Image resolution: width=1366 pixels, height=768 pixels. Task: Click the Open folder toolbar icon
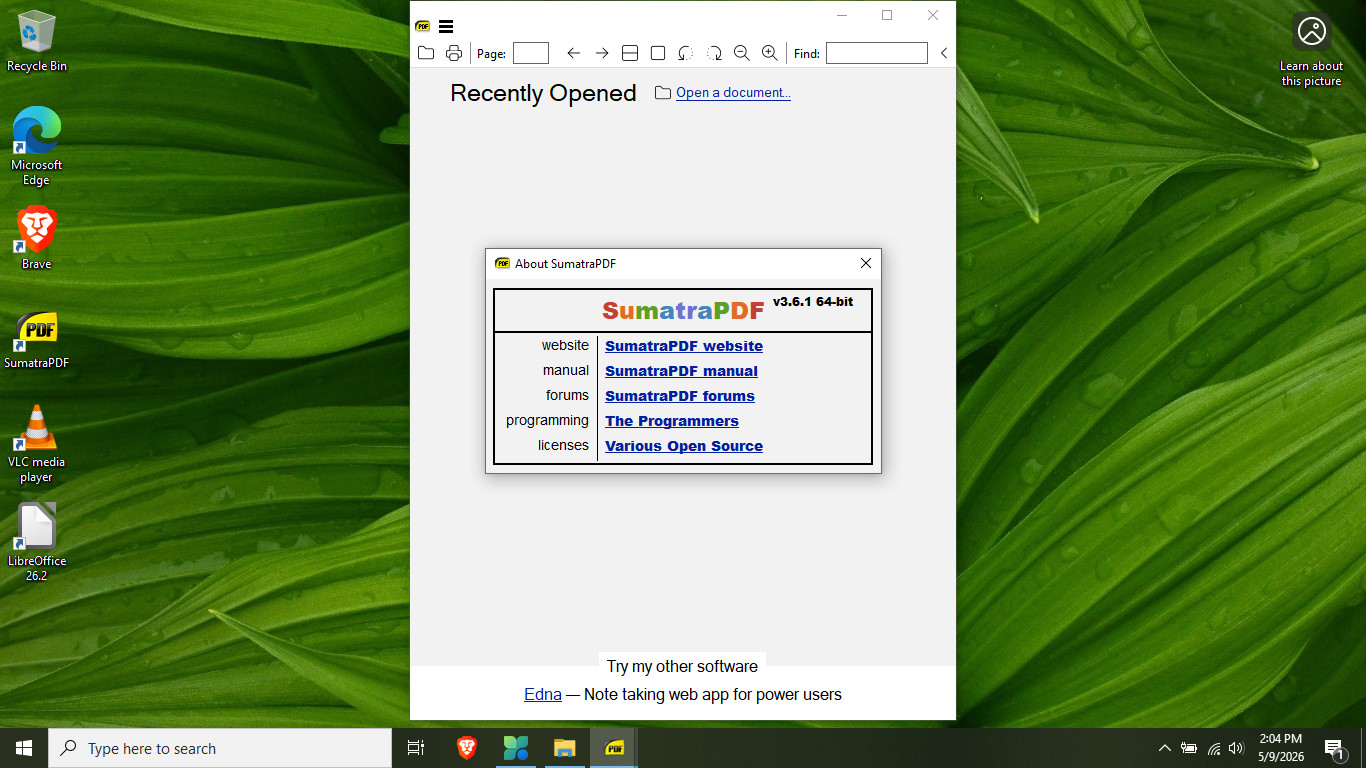[426, 53]
